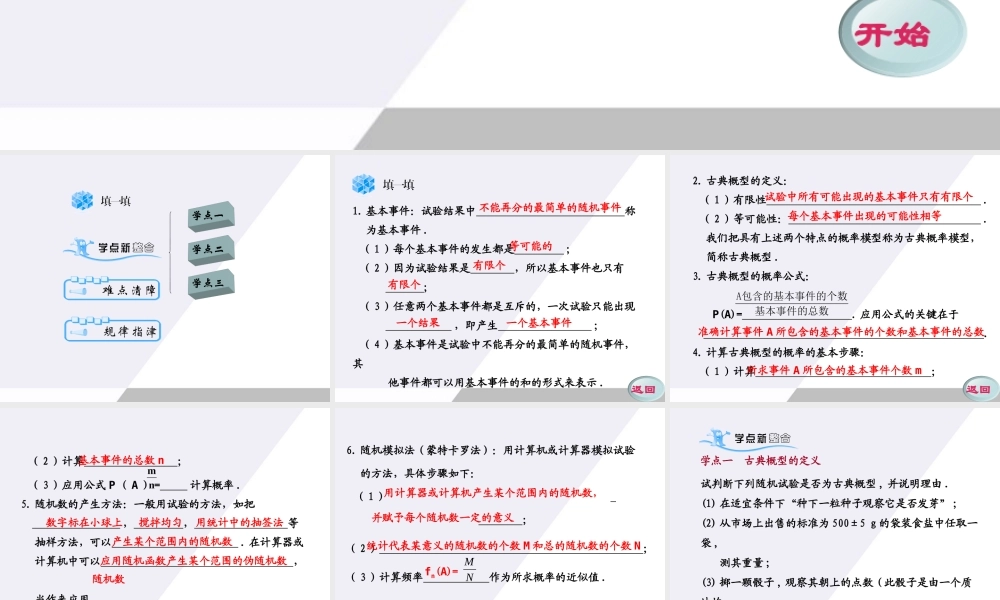Image resolution: width=1000 pixels, height=600 pixels.
Task: Click the heading 3. 古典概型的概率公式
Action: [751, 276]
